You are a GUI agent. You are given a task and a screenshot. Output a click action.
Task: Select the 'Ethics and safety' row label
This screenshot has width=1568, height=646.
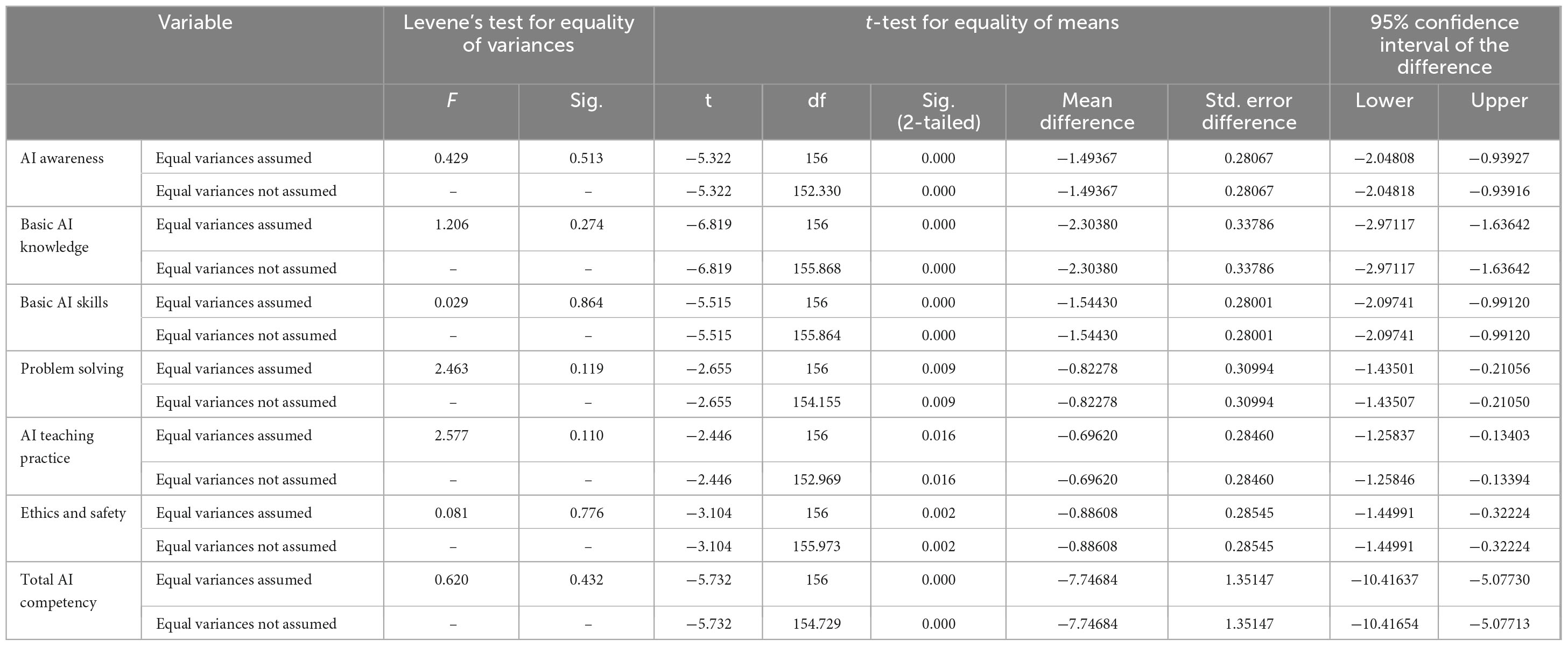coord(73,513)
